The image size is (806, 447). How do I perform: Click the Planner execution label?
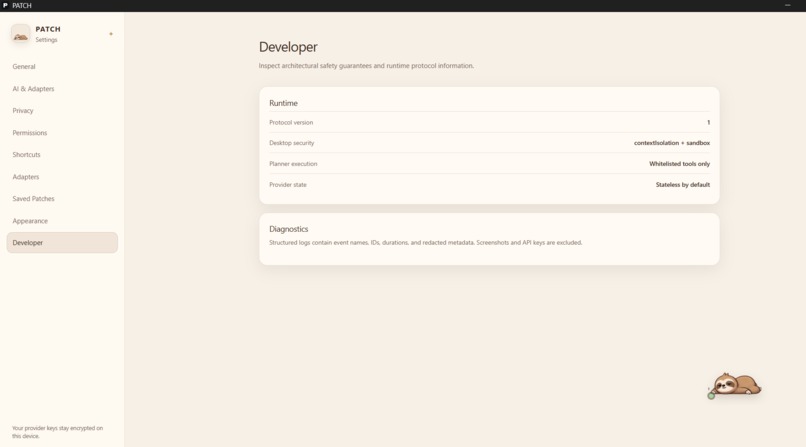click(x=293, y=163)
